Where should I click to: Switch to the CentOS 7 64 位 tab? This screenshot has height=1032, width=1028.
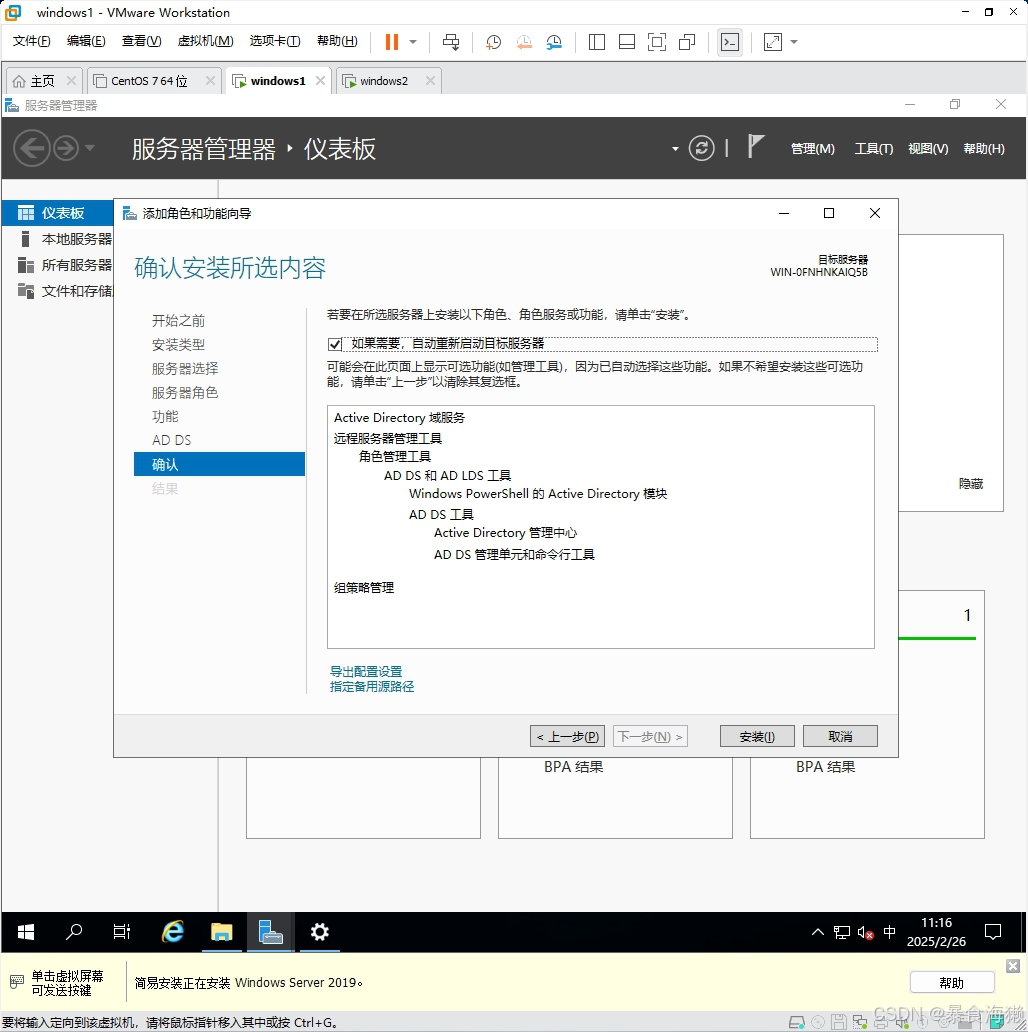pos(149,81)
